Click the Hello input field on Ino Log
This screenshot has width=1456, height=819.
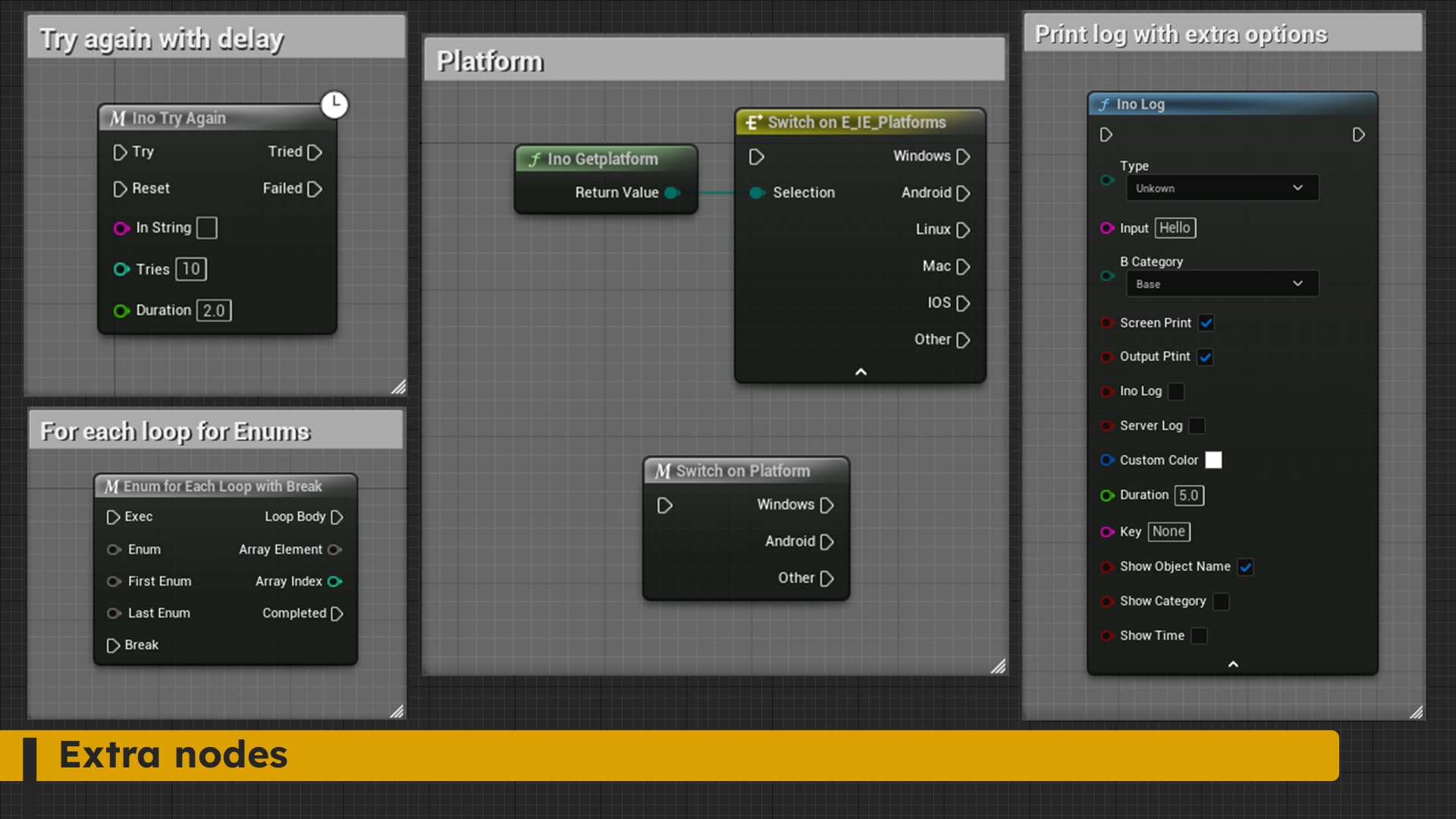[x=1175, y=227]
